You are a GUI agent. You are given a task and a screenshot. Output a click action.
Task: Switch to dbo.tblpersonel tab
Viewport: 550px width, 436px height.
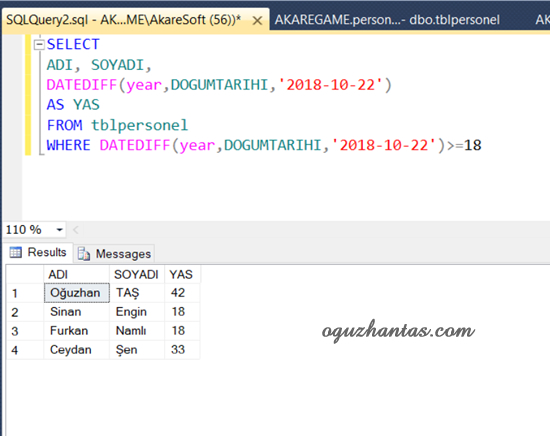point(387,20)
